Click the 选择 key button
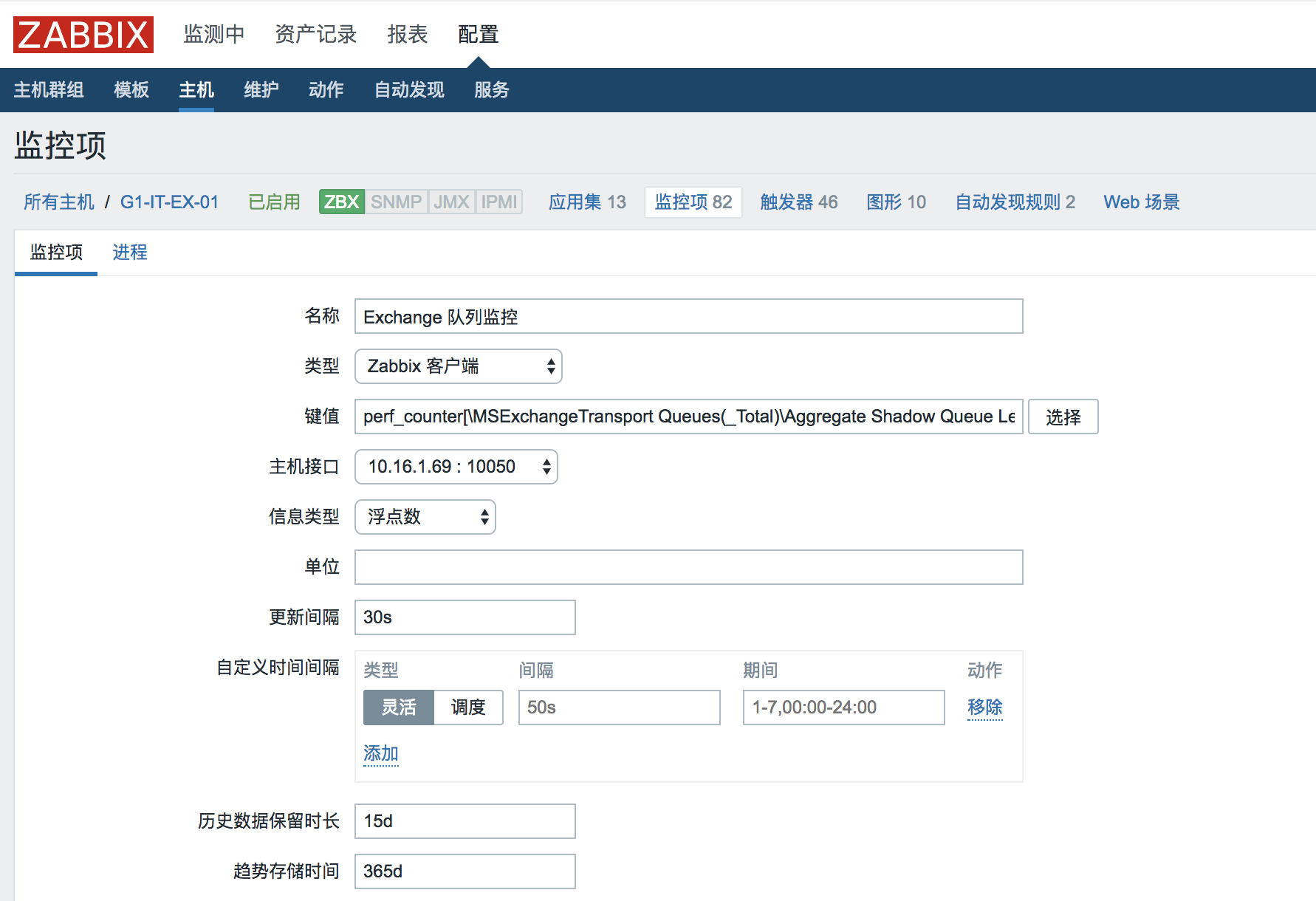This screenshot has height=901, width=1316. (x=1063, y=417)
